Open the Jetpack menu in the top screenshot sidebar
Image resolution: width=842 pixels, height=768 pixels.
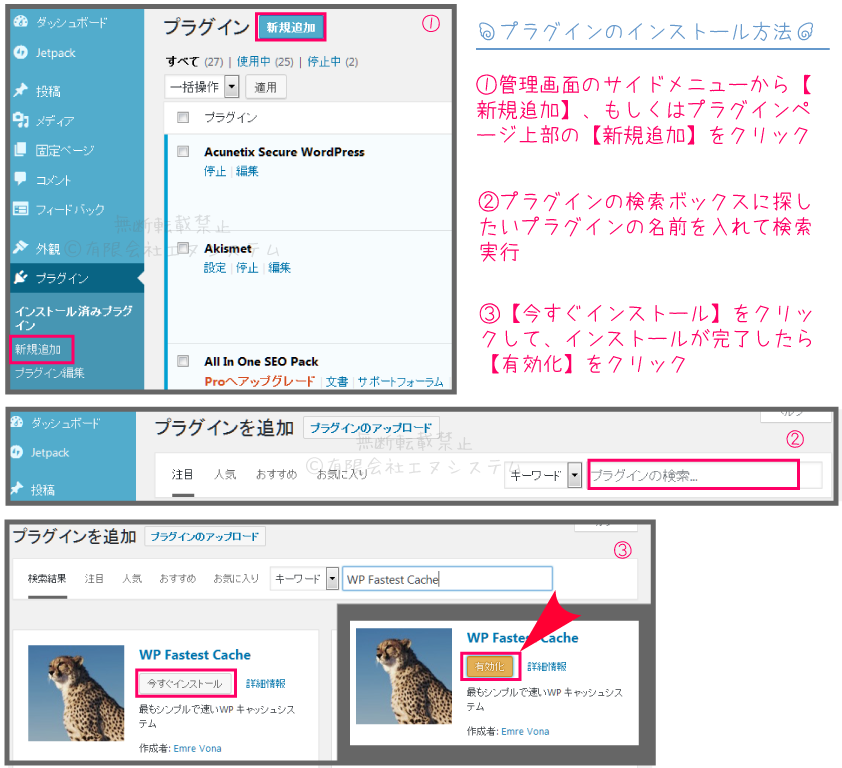[x=55, y=53]
